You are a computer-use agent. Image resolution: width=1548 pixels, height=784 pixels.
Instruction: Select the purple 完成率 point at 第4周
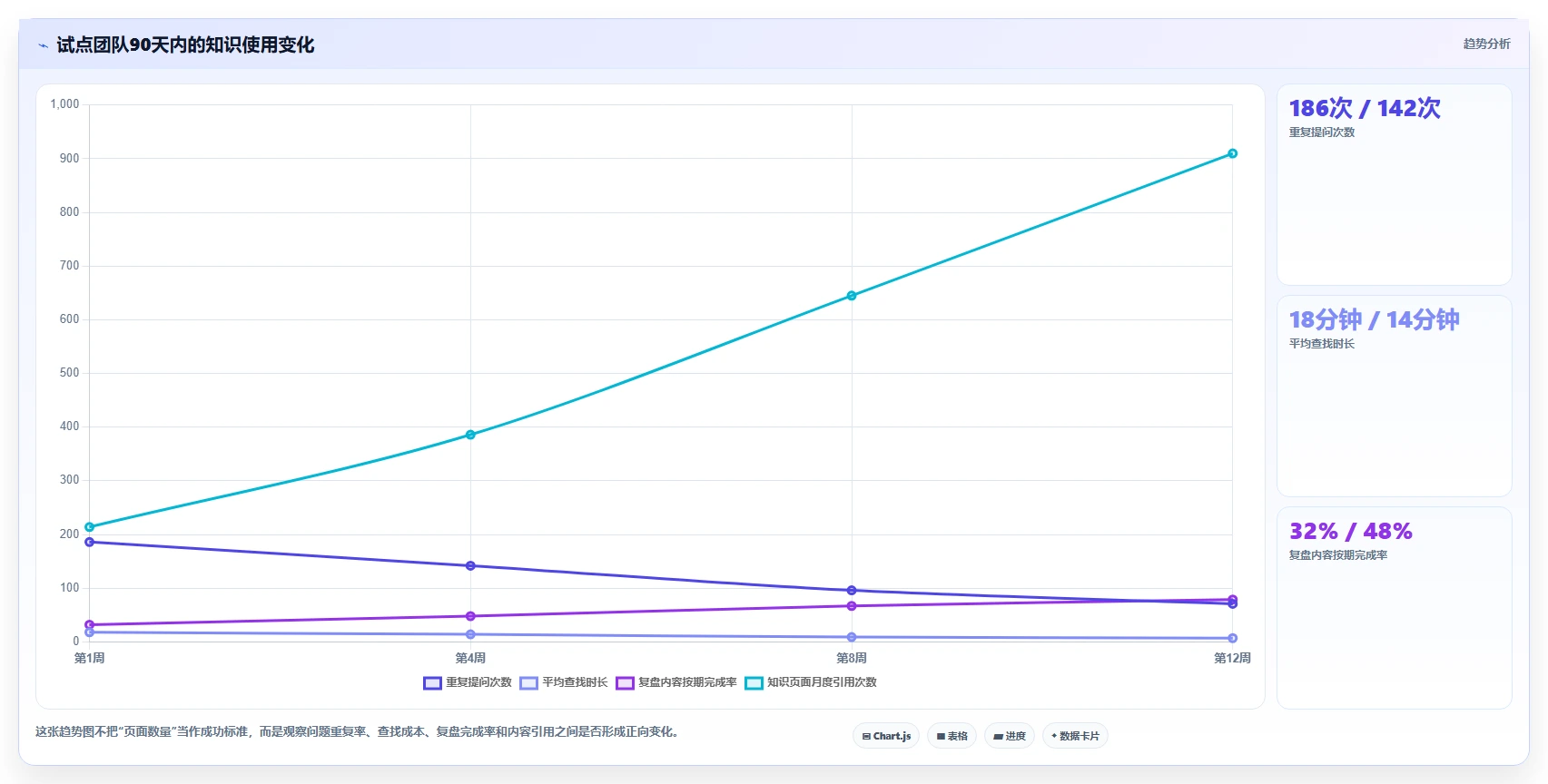[x=470, y=616]
